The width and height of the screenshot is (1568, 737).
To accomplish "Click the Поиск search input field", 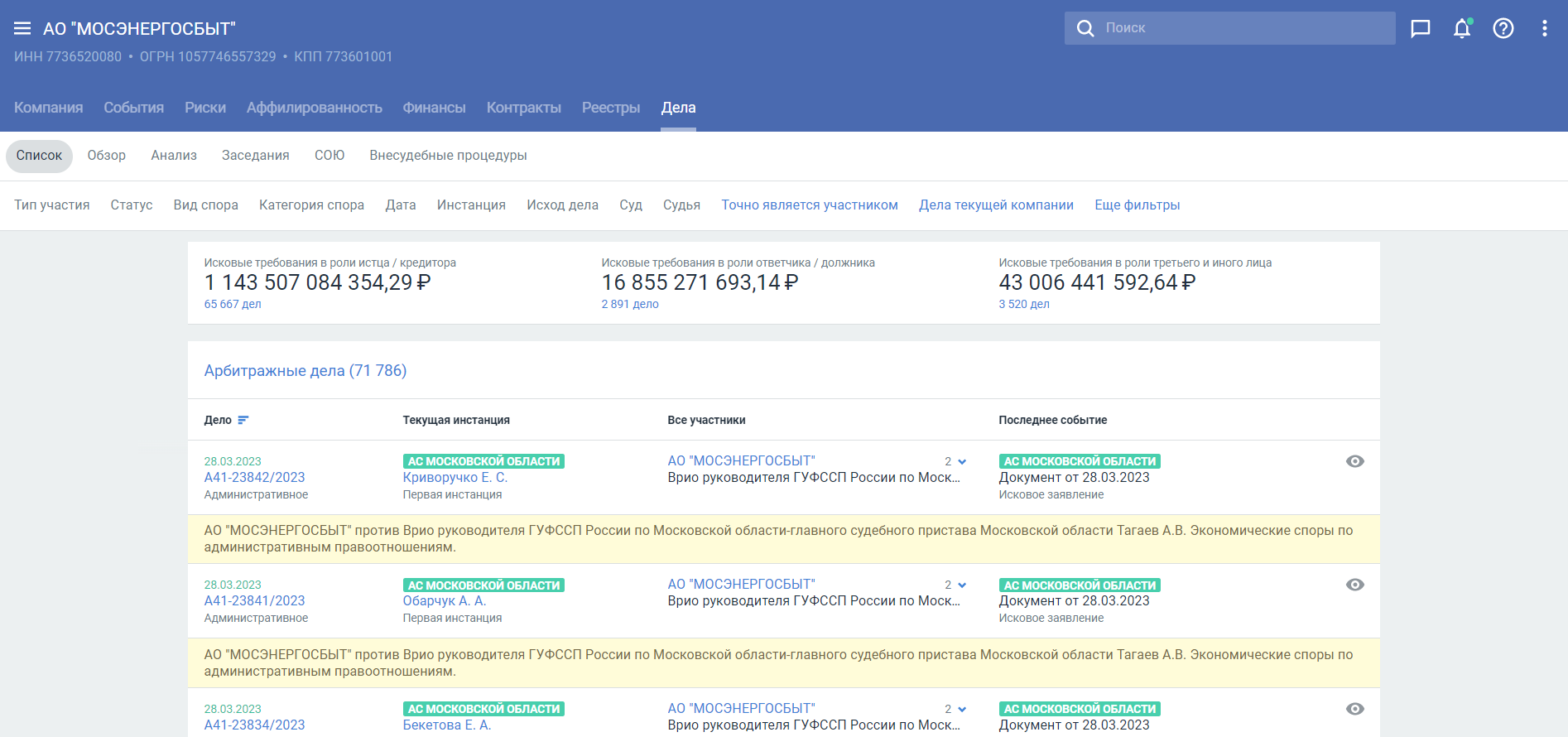I will coord(1230,28).
